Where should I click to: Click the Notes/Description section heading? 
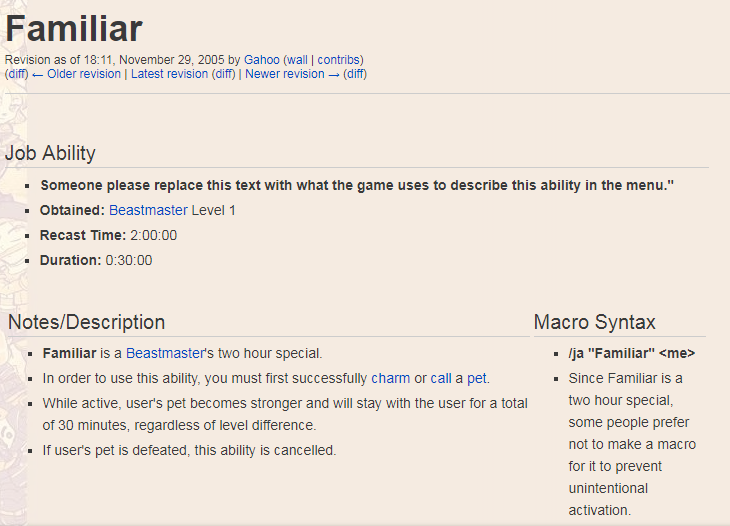[87, 322]
